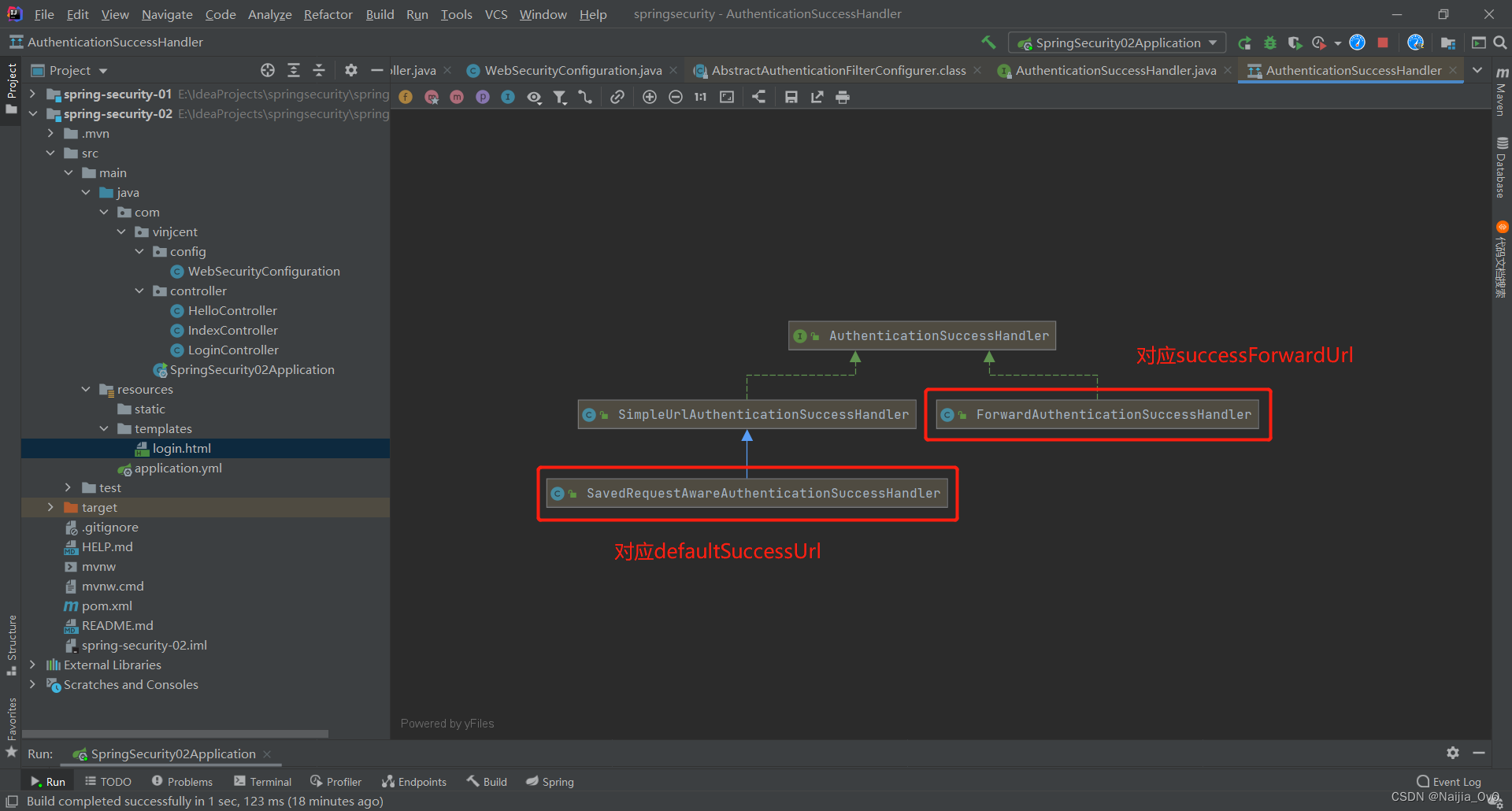Screen dimensions: 1512x811
Task: Open the Event Log
Action: click(1449, 781)
